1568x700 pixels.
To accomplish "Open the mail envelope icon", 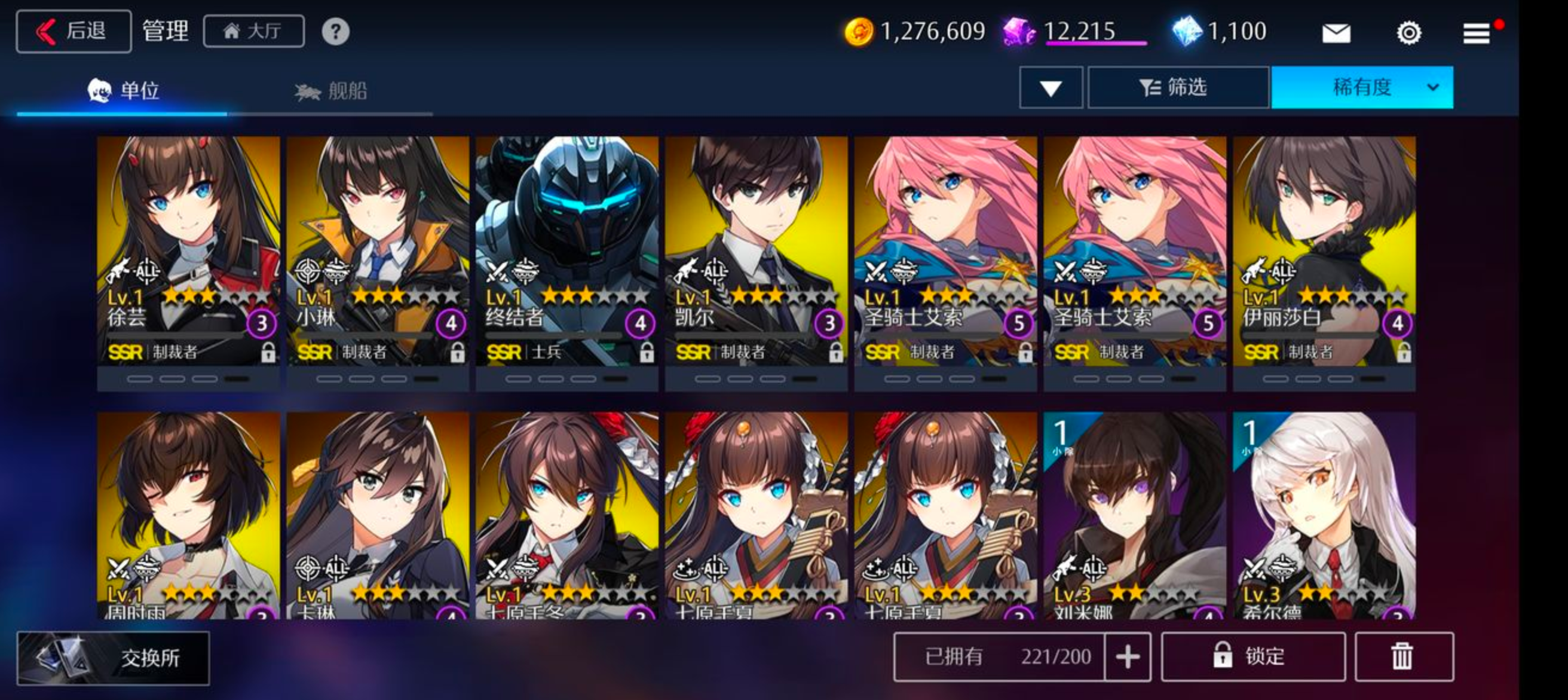I will [x=1336, y=32].
